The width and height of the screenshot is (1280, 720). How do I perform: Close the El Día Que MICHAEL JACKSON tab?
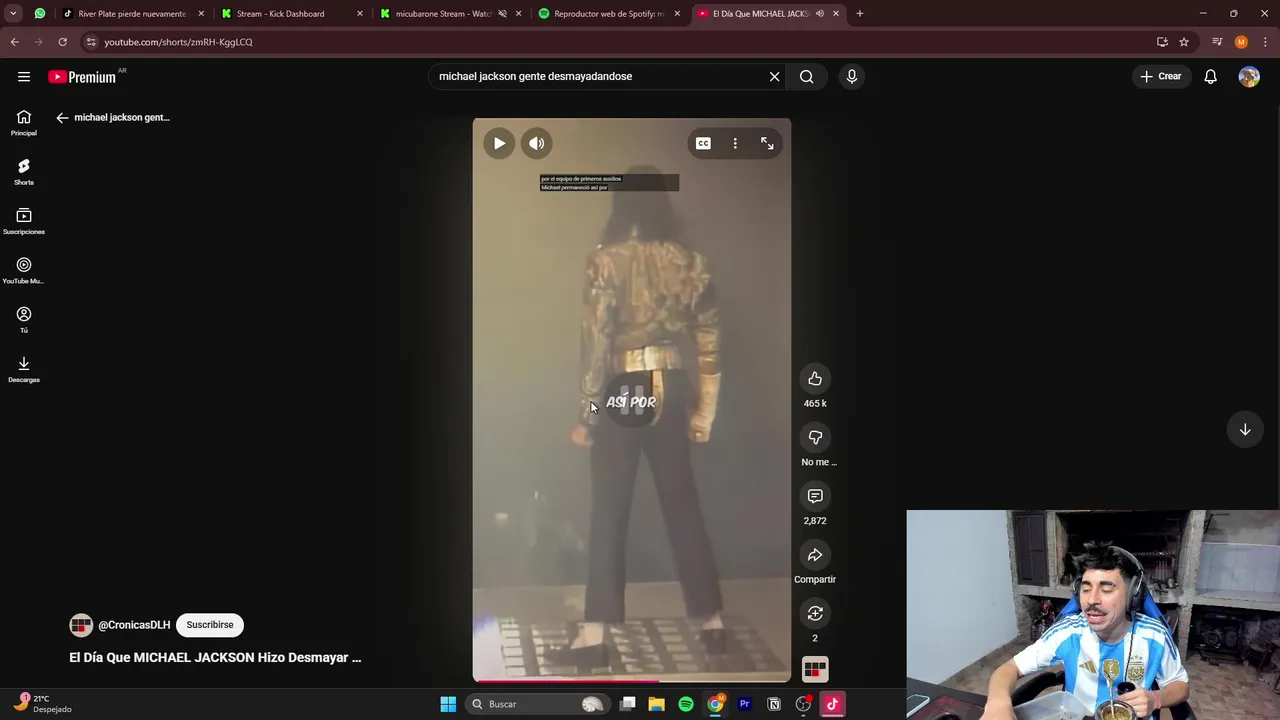836,14
